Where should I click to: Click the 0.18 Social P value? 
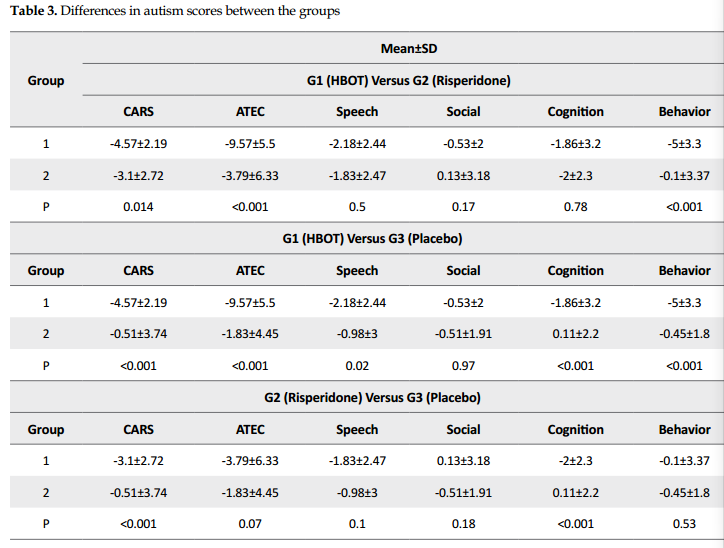pos(463,524)
